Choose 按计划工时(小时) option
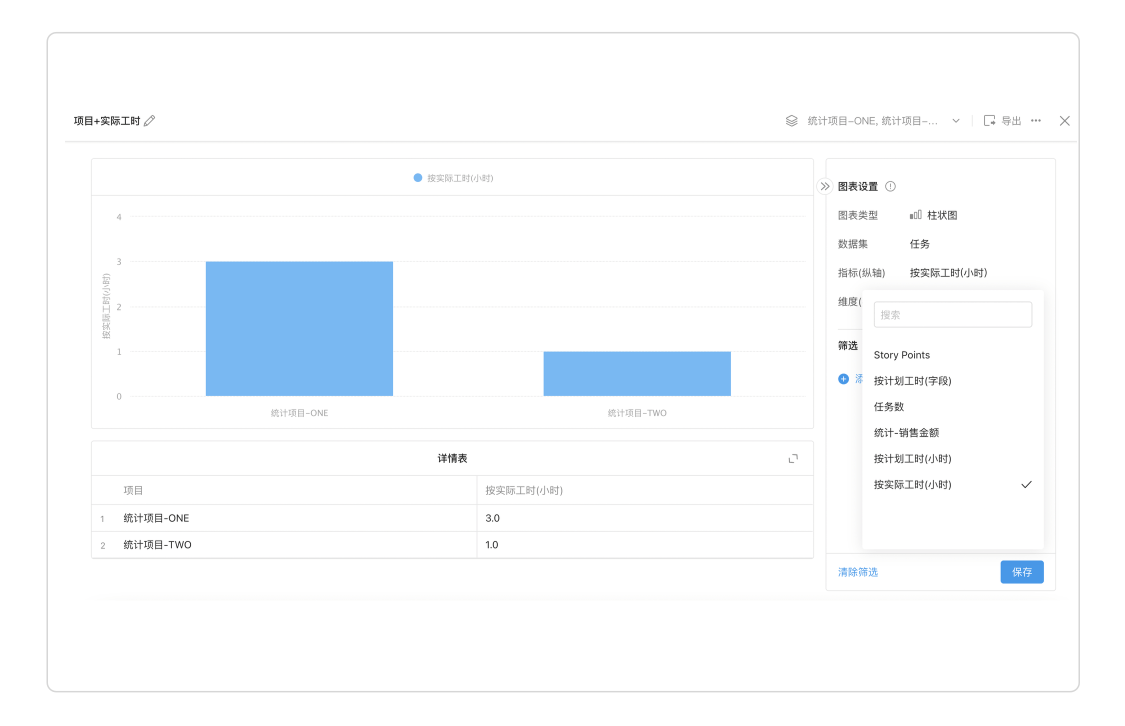 click(953, 458)
